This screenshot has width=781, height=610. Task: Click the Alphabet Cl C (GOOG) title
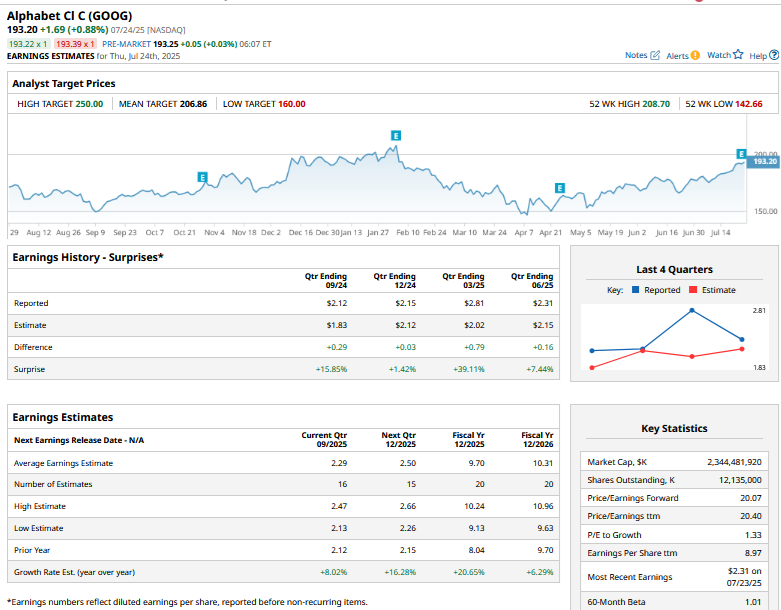[70, 16]
